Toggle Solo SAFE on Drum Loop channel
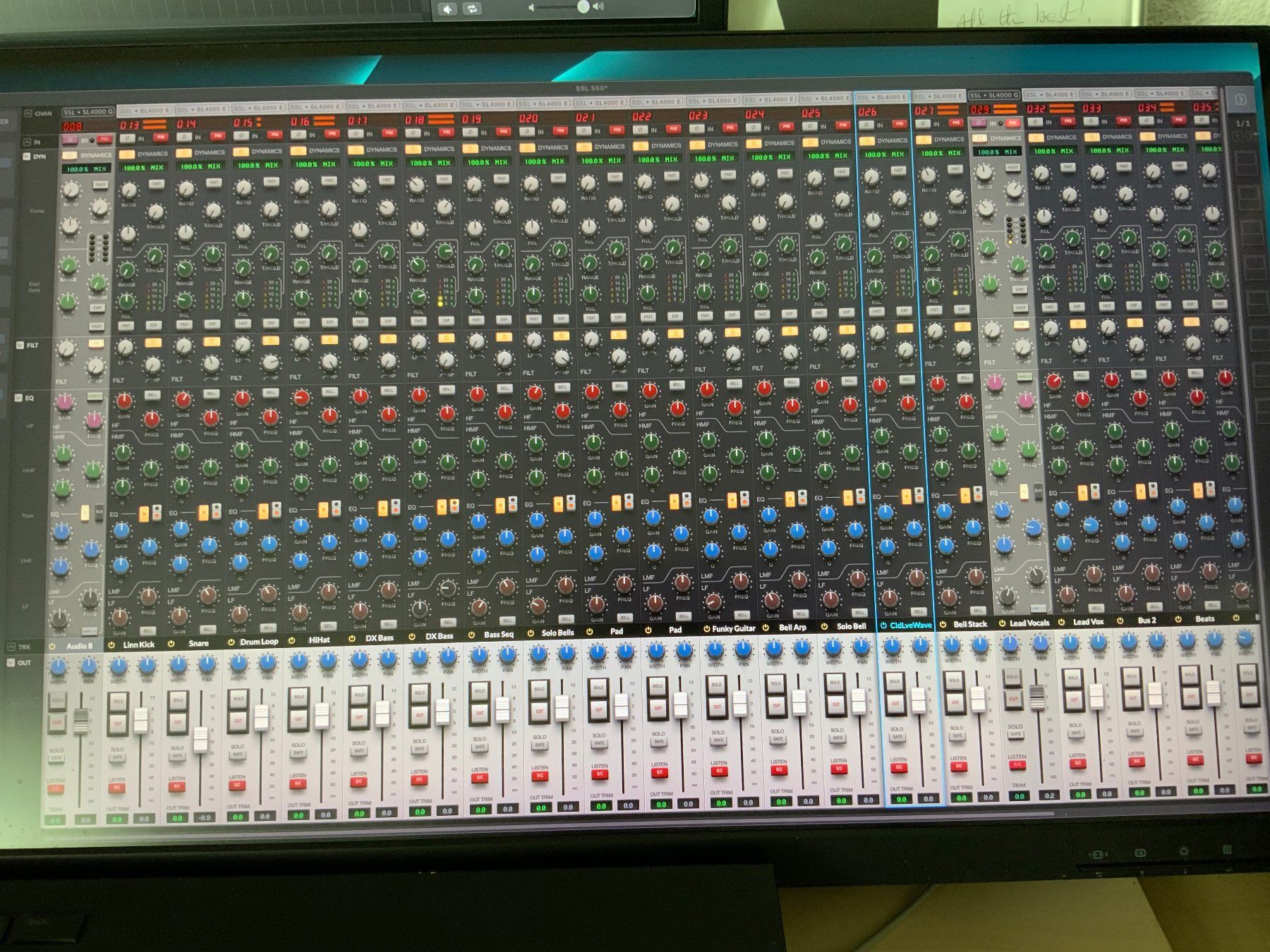The height and width of the screenshot is (952, 1270). click(238, 755)
